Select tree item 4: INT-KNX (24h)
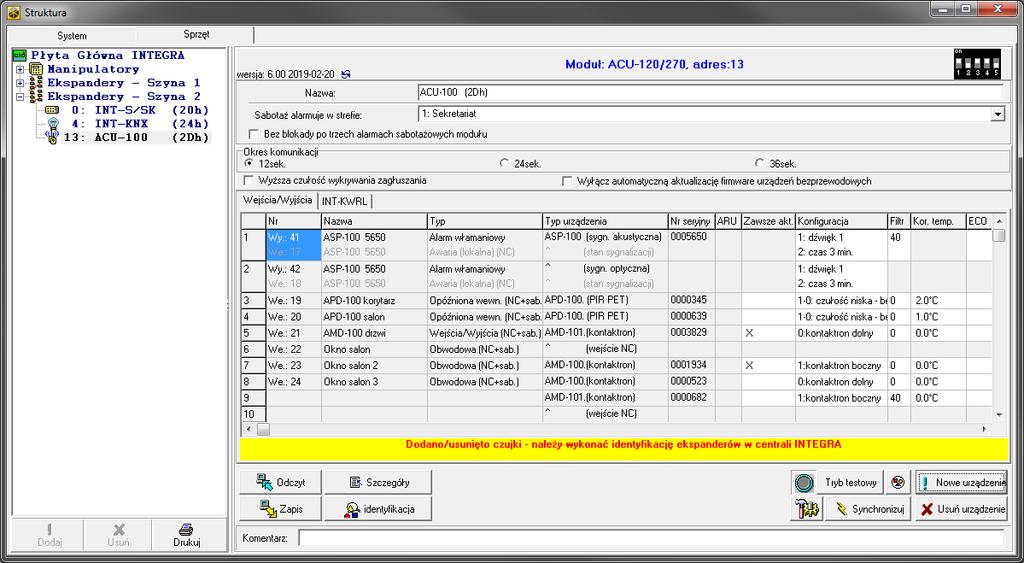 pyautogui.click(x=140, y=124)
